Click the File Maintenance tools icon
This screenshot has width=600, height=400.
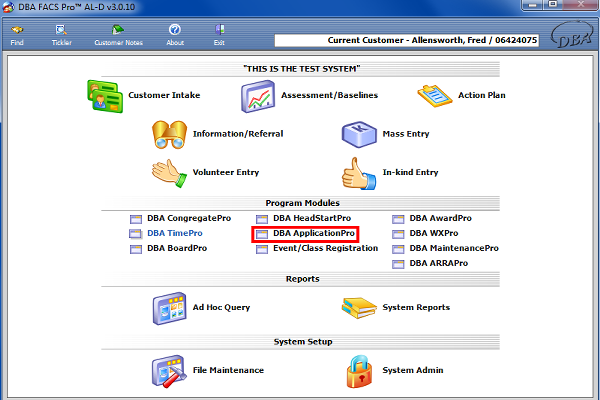point(169,371)
